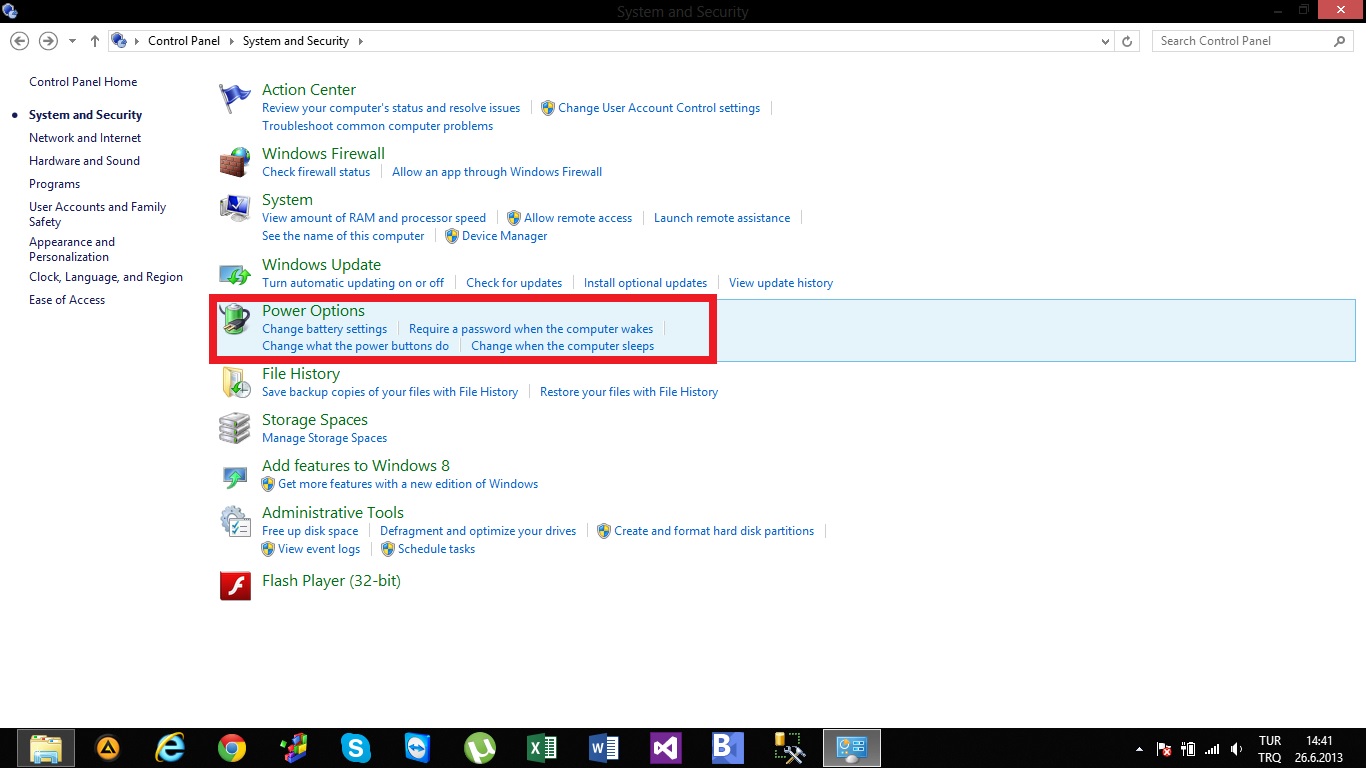Open Change battery settings link
The image size is (1368, 770).
coord(324,329)
